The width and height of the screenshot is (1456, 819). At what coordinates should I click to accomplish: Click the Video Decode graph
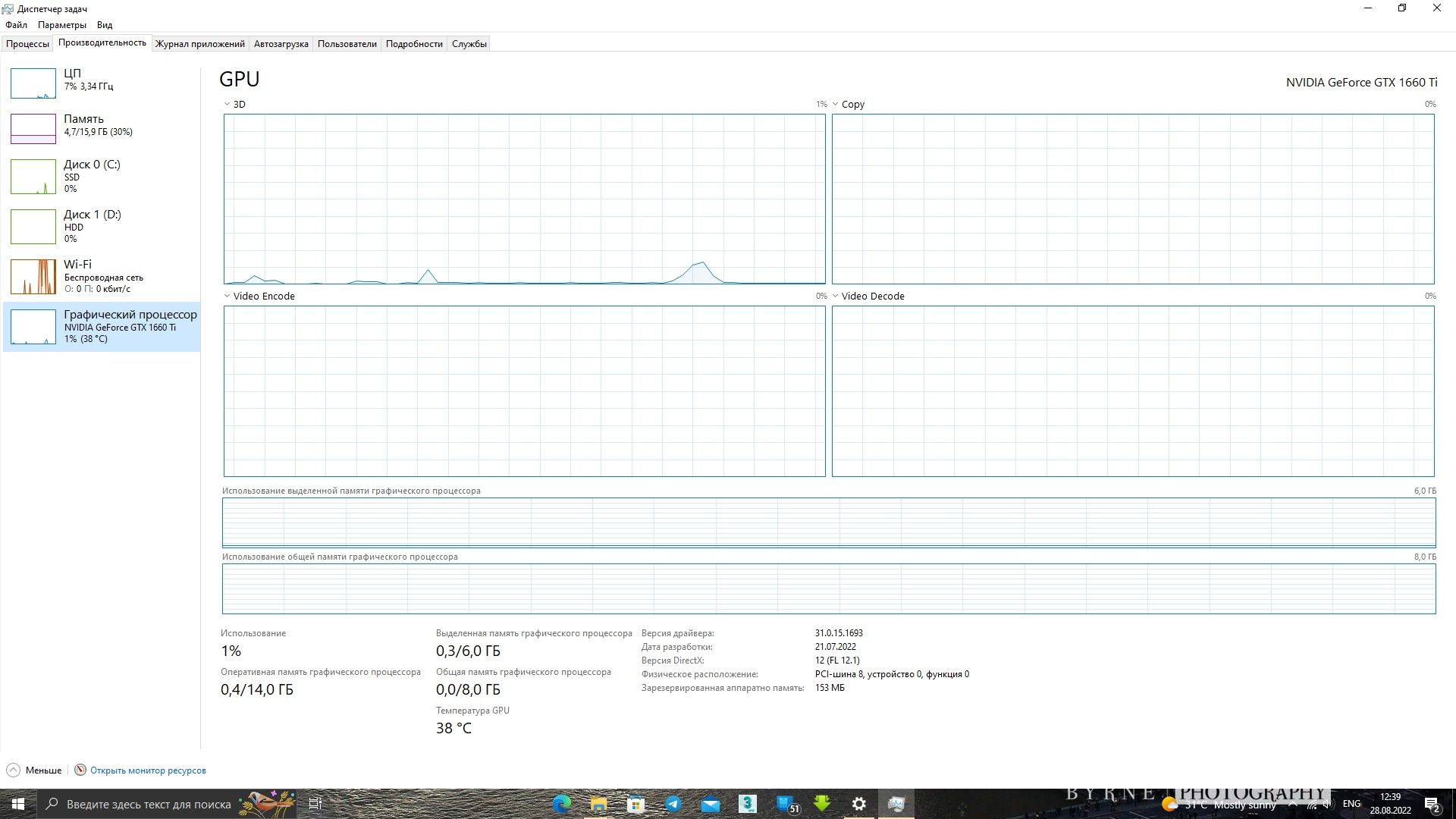[1133, 391]
